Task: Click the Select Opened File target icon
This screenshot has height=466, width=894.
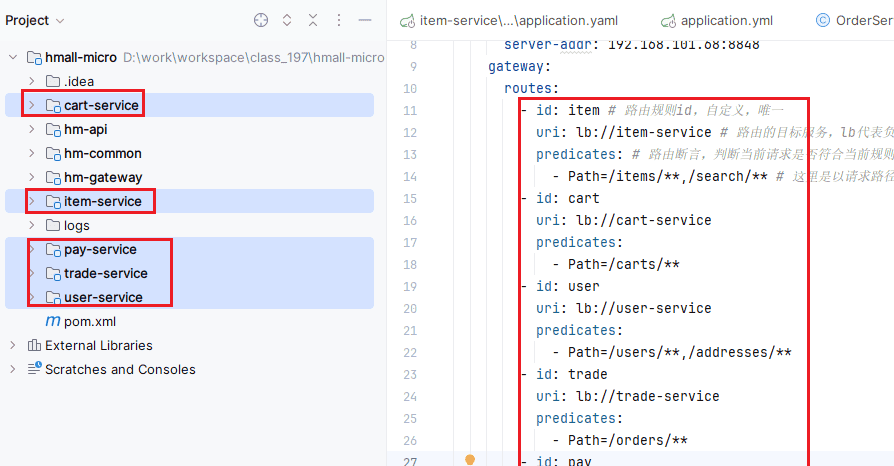Action: pos(261,20)
